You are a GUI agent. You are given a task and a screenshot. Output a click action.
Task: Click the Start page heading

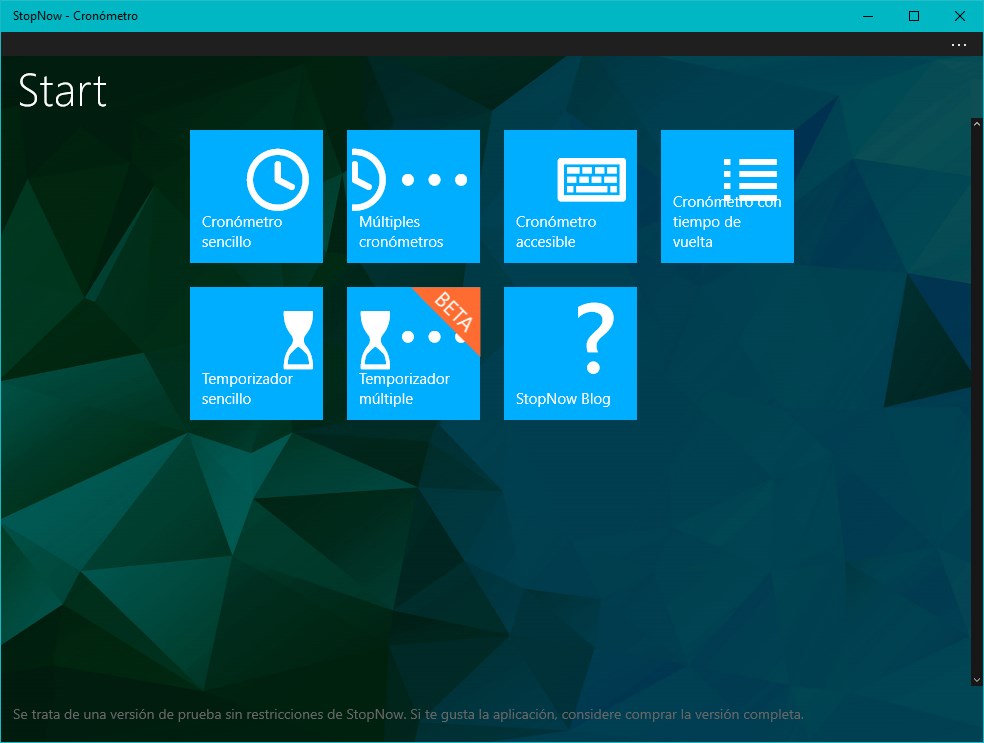(62, 91)
